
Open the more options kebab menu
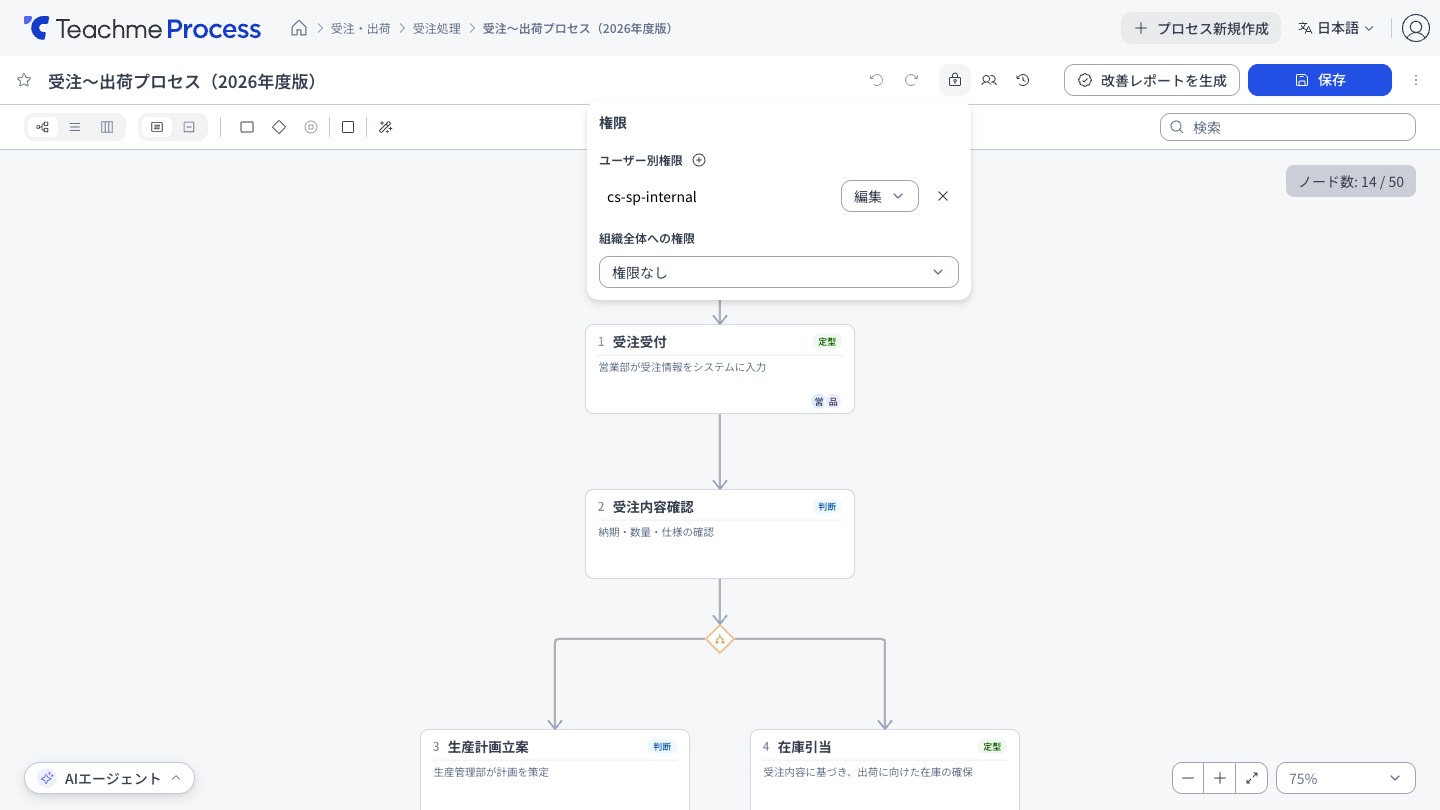[x=1416, y=80]
